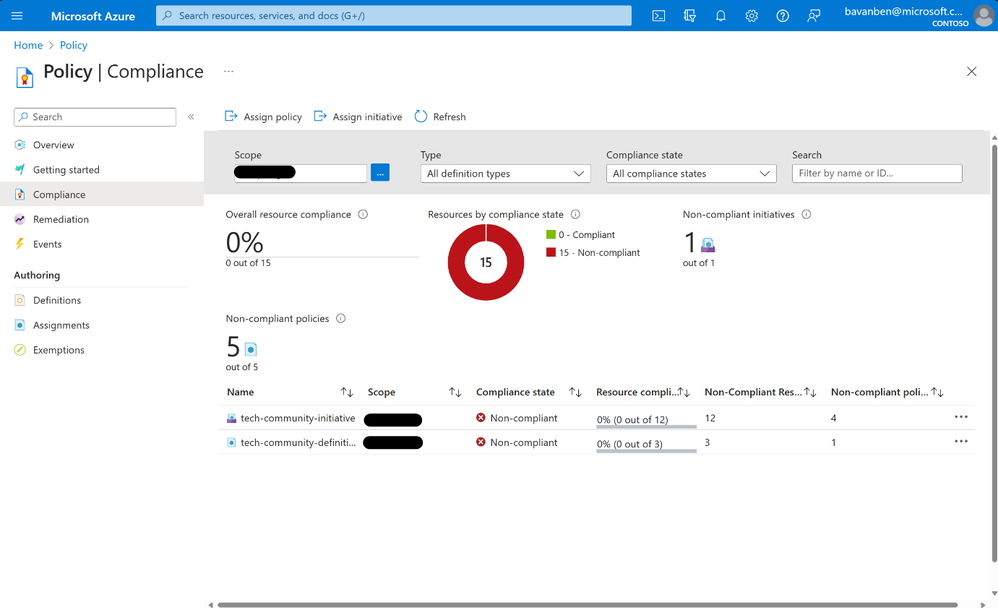Click the definition icon beside tech-community-definiti...
998x608 pixels.
[232, 442]
